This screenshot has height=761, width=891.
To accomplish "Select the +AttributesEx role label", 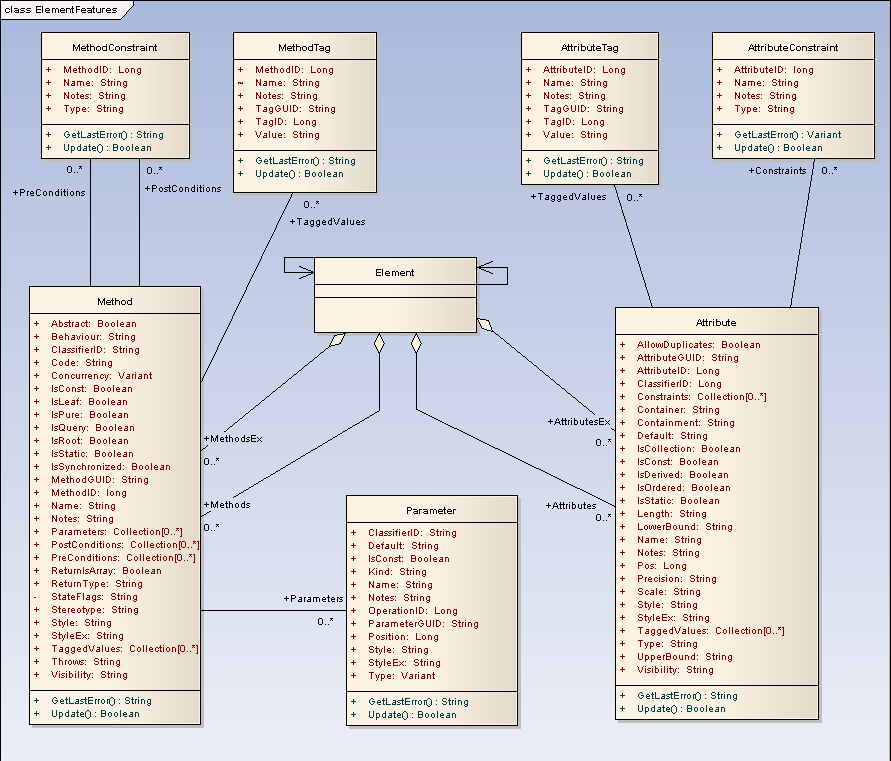I will pos(578,422).
